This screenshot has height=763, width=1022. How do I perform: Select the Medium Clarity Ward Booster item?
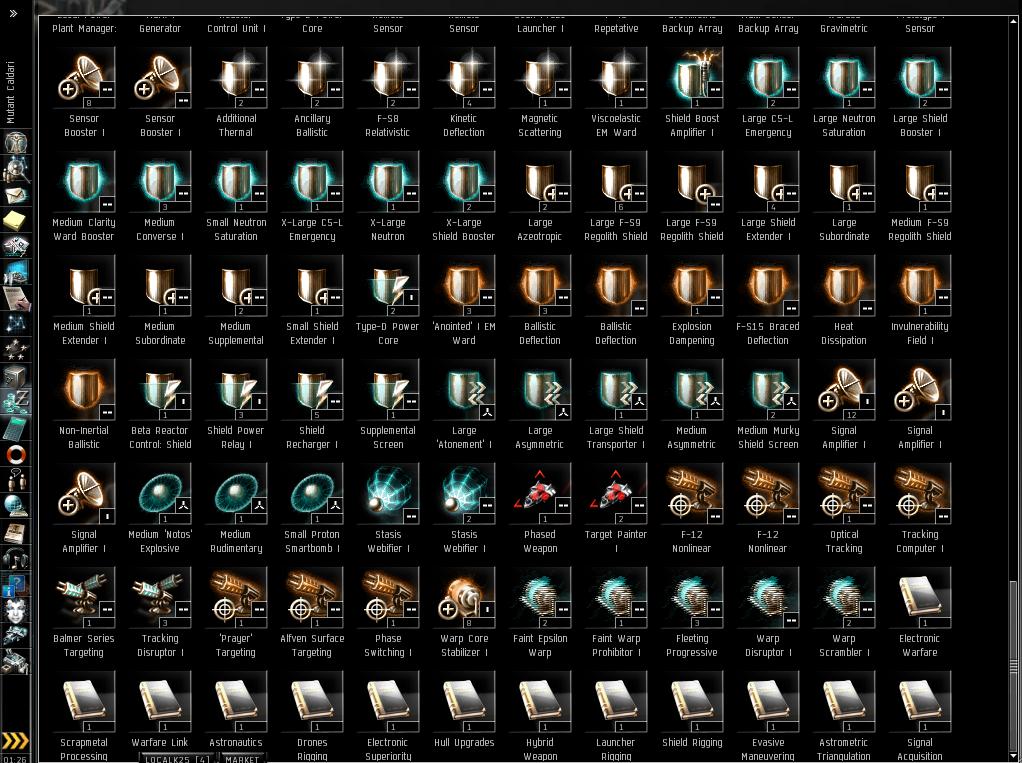(84, 181)
